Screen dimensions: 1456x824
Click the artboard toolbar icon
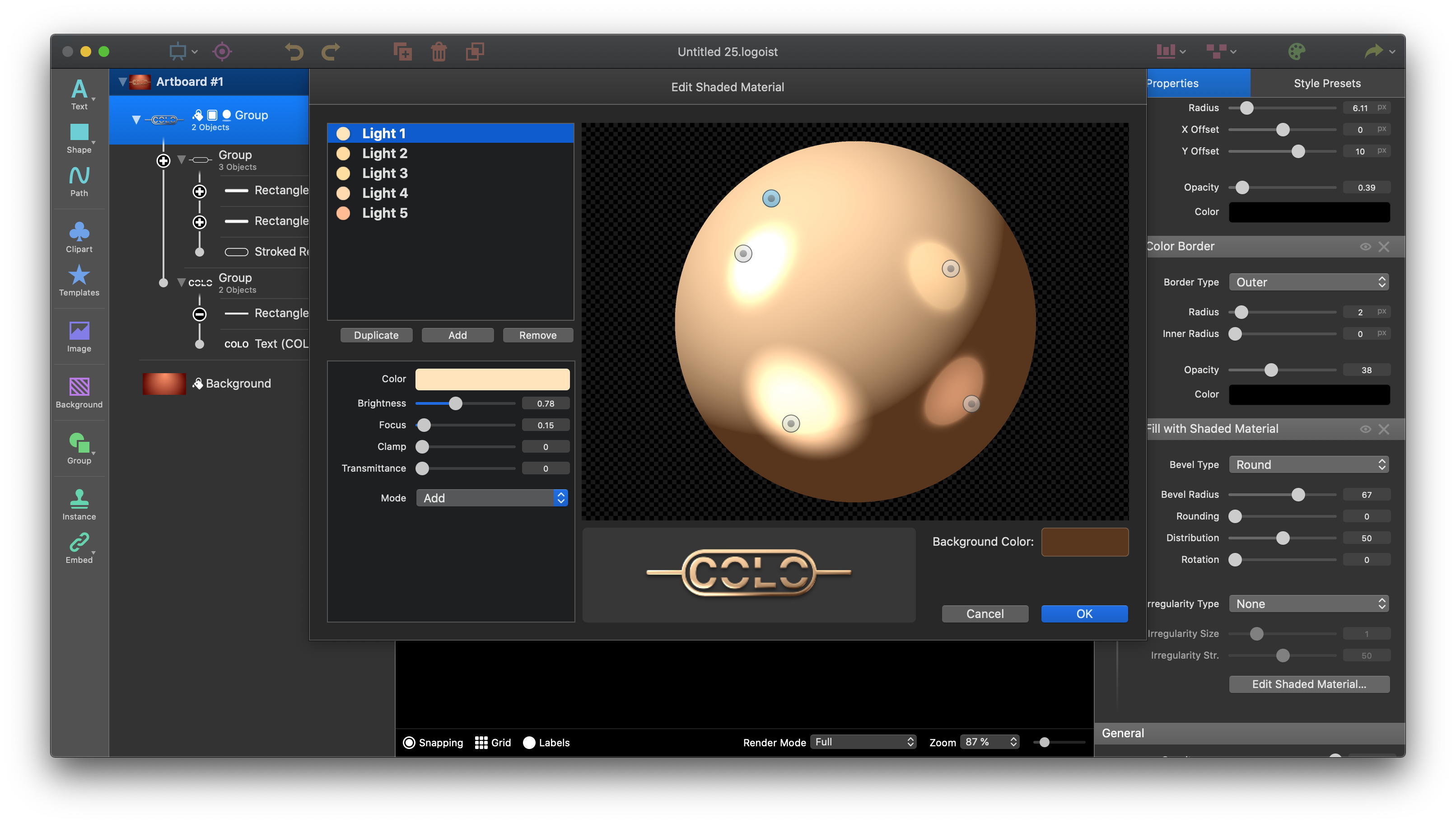177,51
